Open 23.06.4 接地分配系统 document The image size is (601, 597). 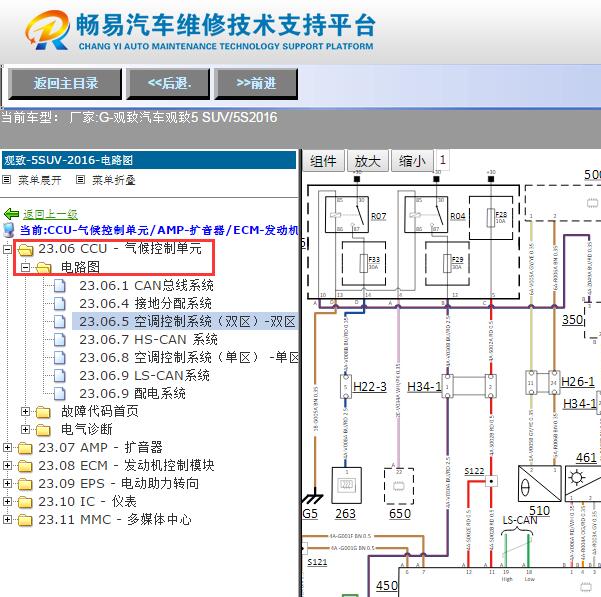tap(146, 303)
